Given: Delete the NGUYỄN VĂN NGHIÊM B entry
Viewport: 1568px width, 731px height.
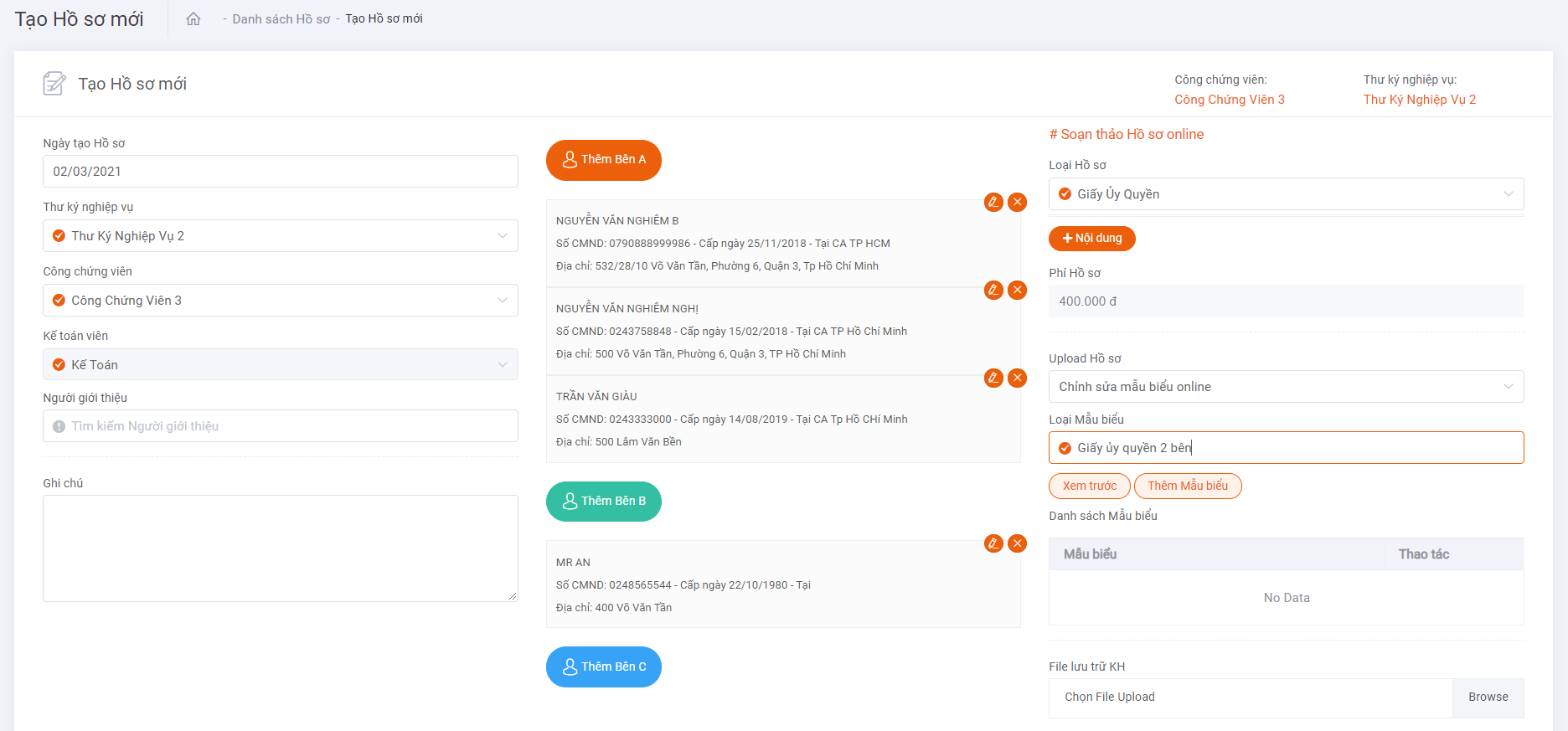Looking at the screenshot, I should tap(1017, 202).
